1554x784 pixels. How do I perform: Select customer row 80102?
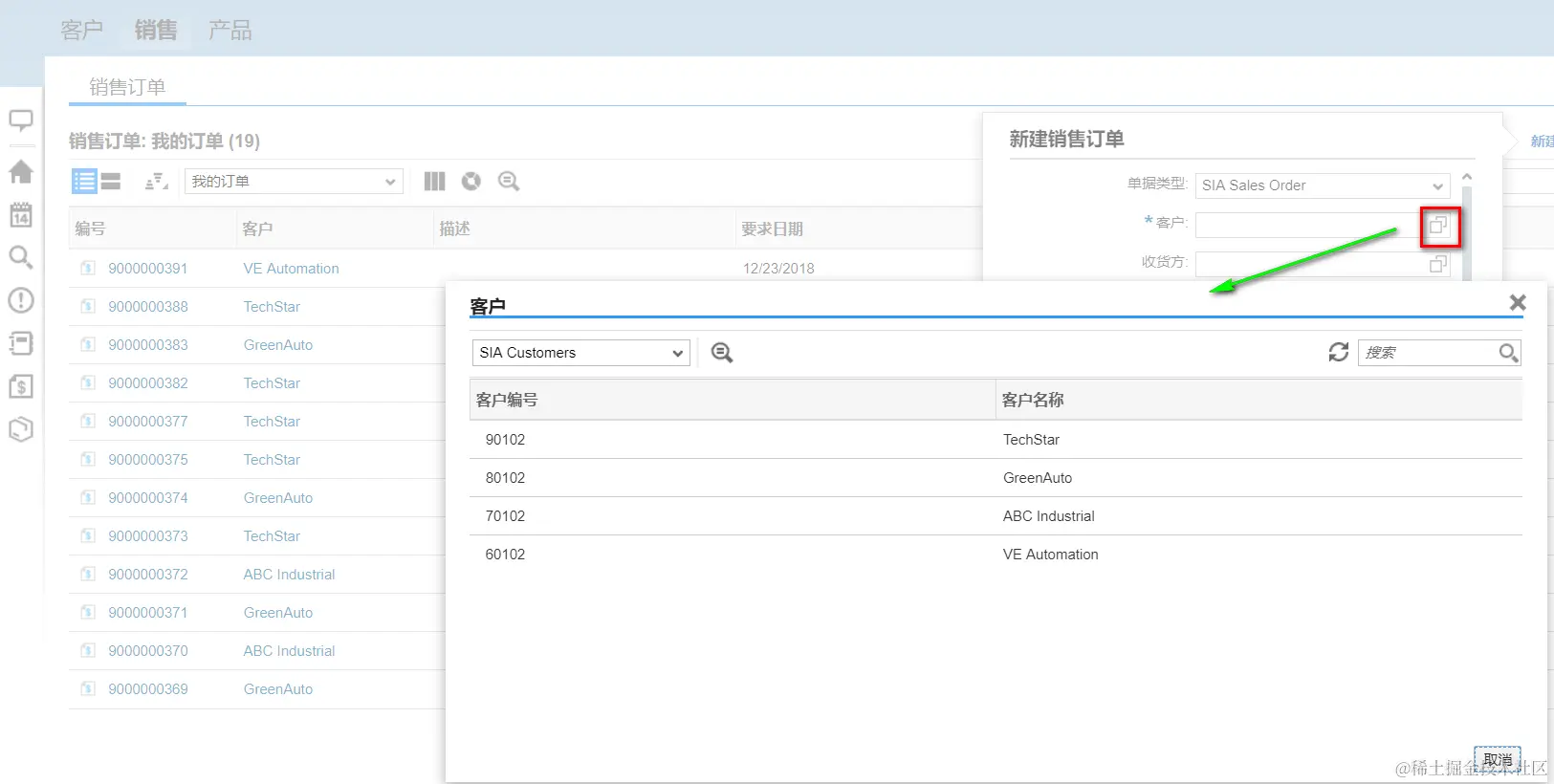coord(996,478)
